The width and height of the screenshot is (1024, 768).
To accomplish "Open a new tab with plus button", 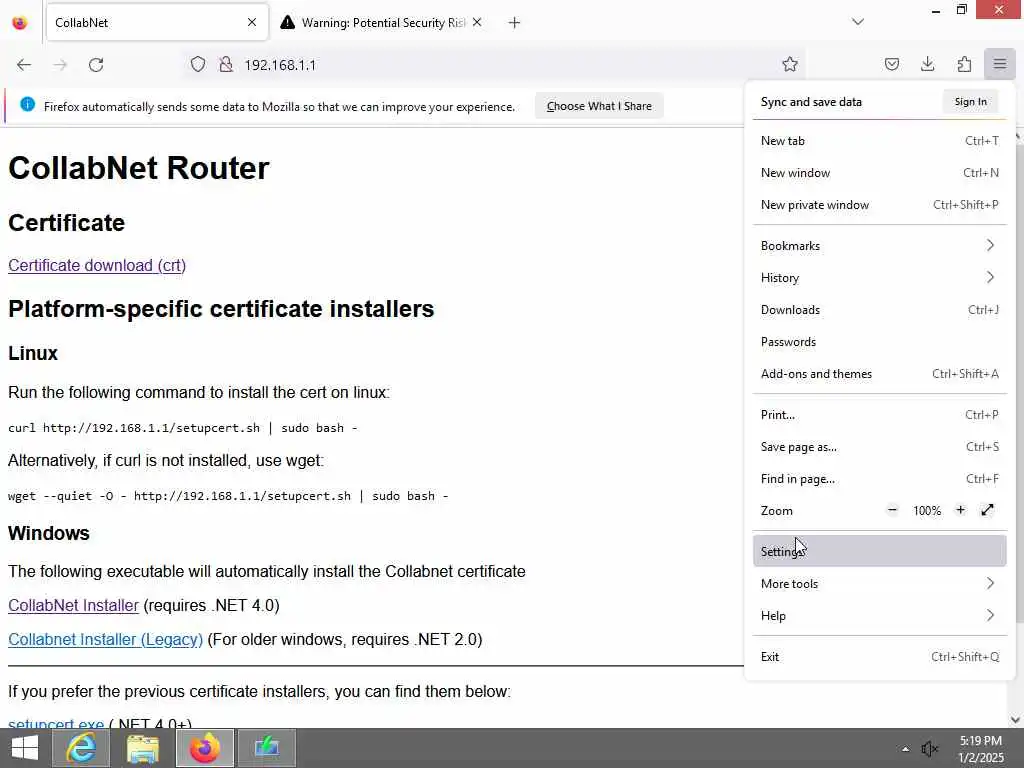I will pyautogui.click(x=515, y=23).
